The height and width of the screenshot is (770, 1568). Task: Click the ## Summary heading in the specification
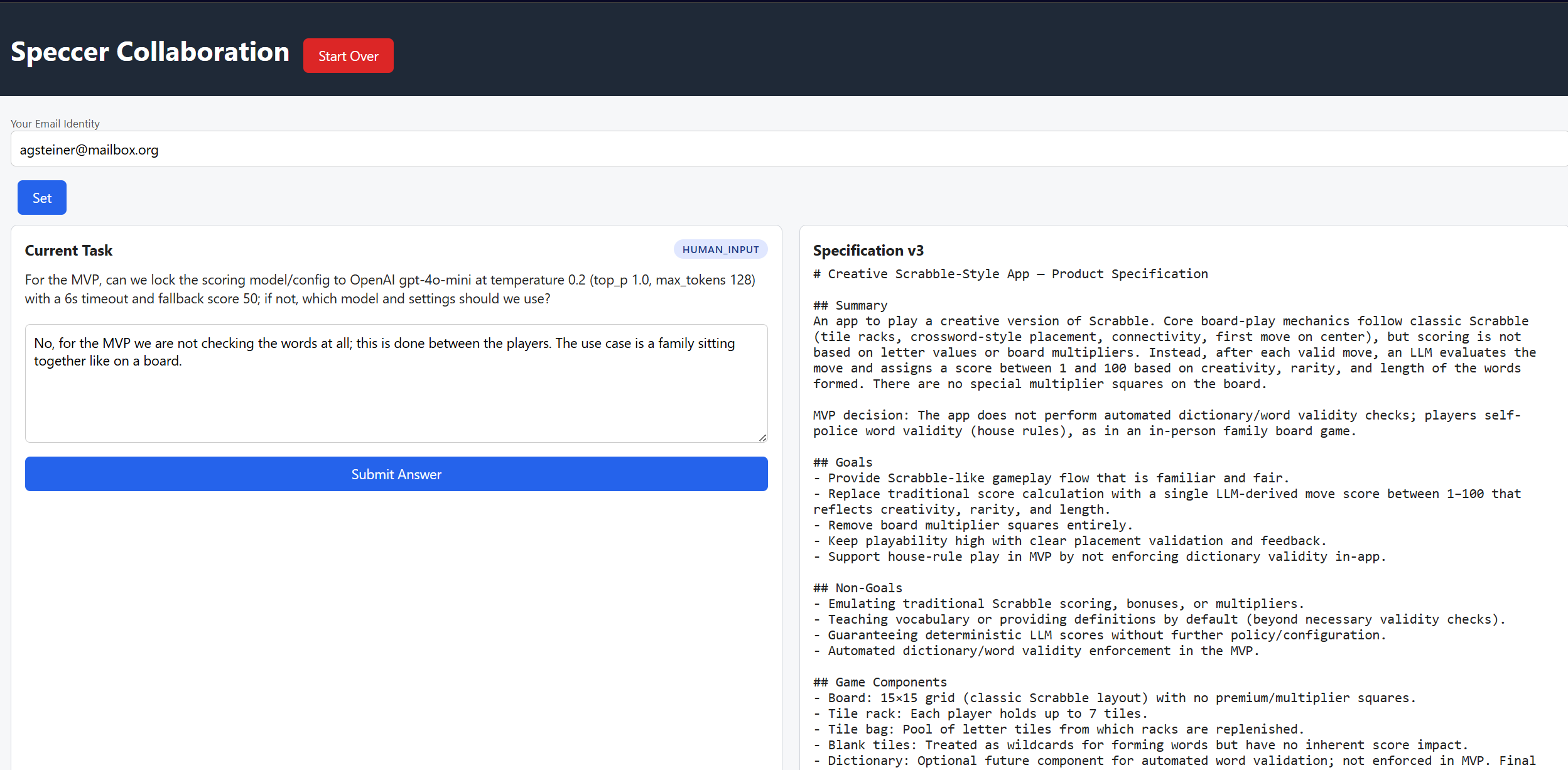[x=850, y=305]
